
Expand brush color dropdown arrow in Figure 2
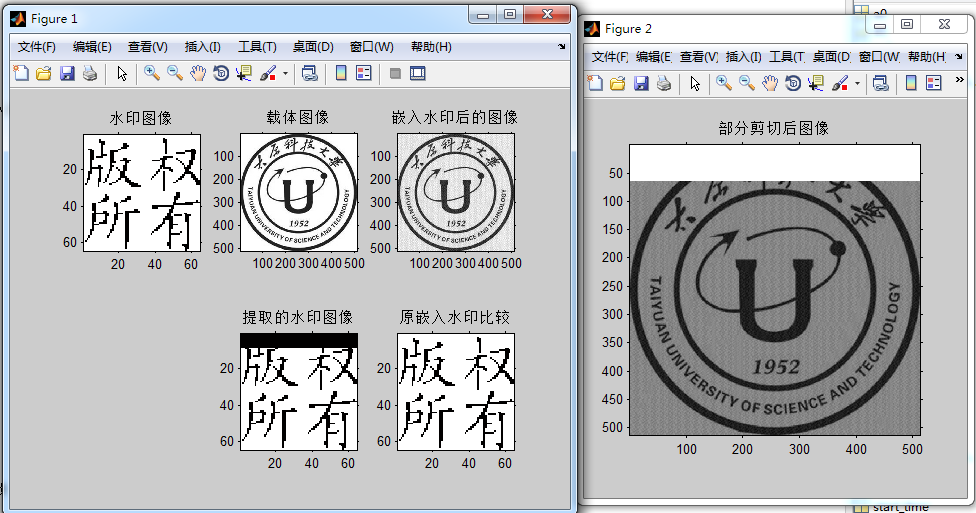click(857, 83)
